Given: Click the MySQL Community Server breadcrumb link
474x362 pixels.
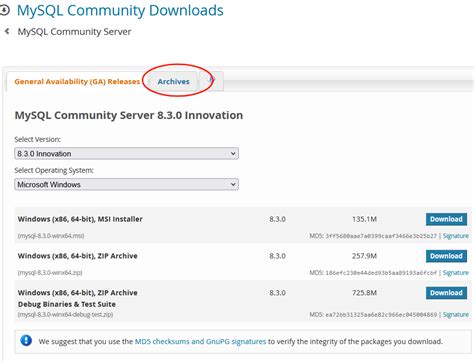Looking at the screenshot, I should point(74,32).
